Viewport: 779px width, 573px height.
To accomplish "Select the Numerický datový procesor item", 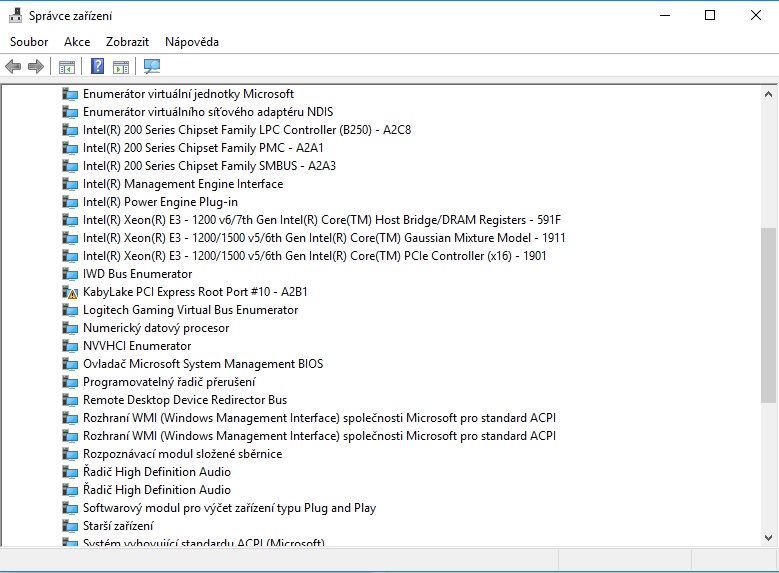I will 156,328.
